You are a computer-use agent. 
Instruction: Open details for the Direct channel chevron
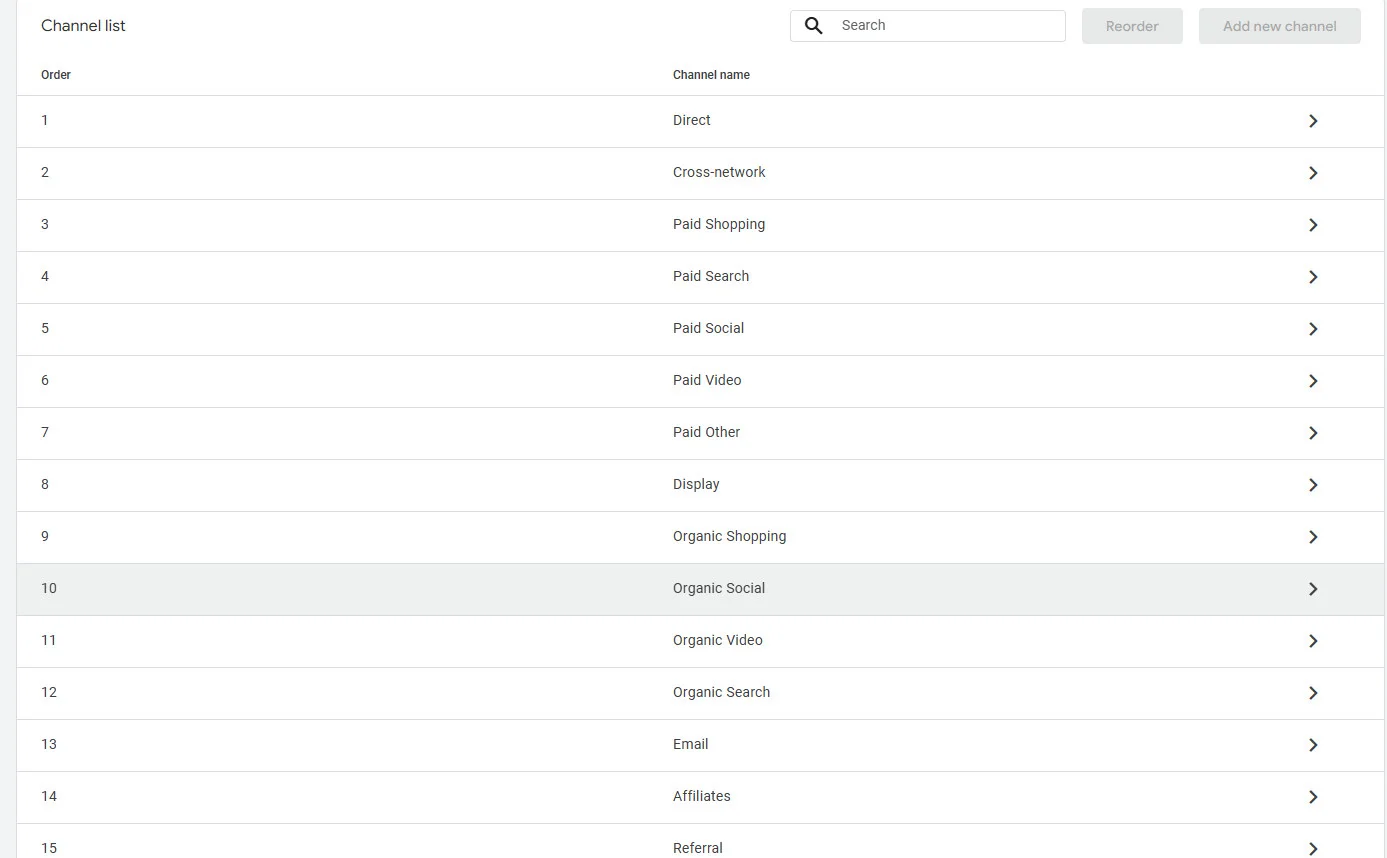click(1313, 120)
